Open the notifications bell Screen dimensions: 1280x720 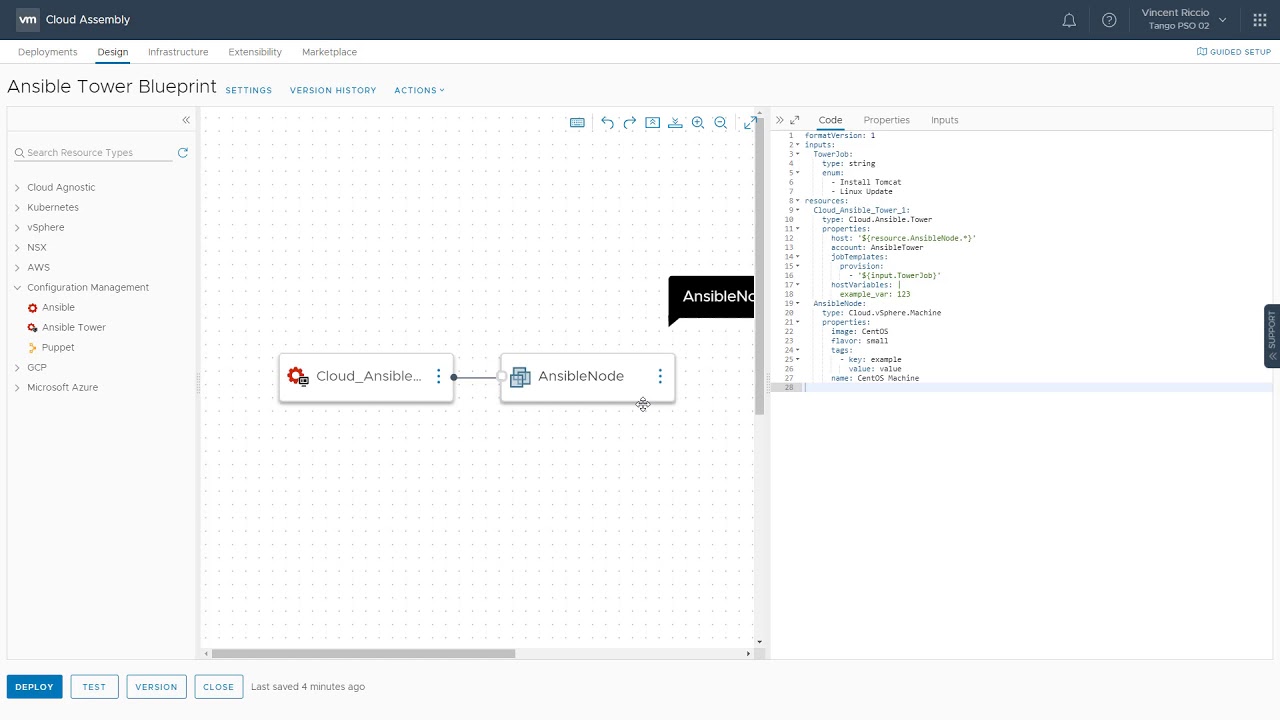(x=1069, y=20)
